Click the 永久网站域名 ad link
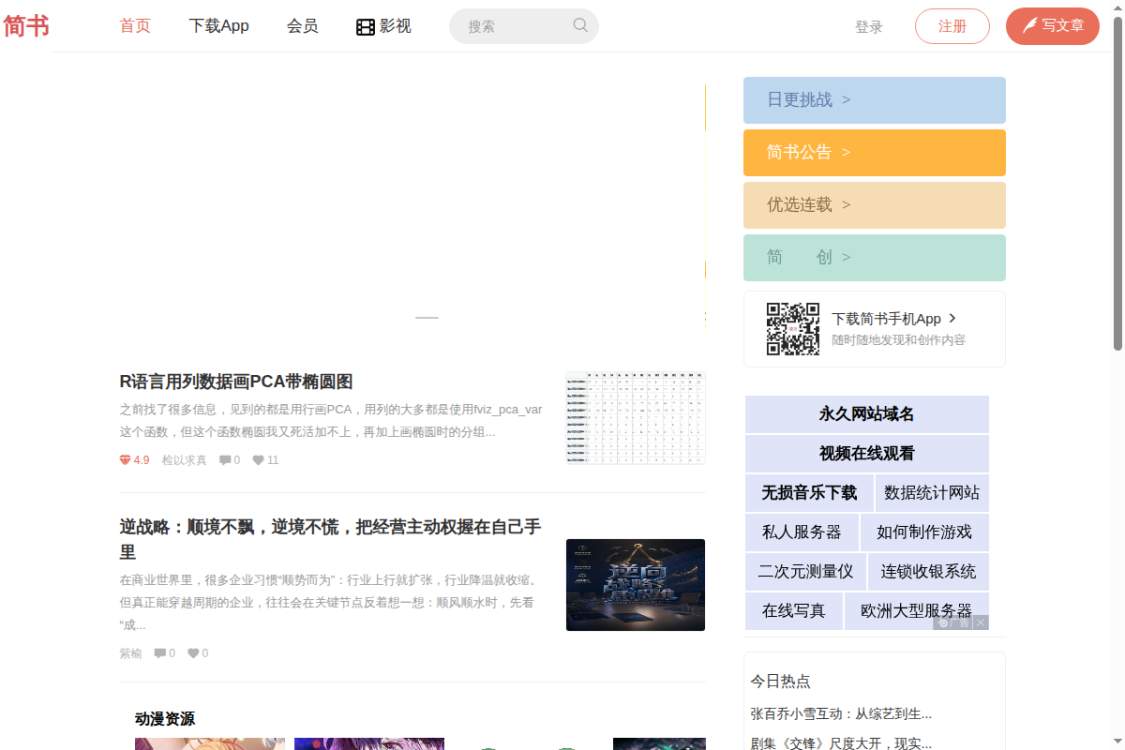 867,414
